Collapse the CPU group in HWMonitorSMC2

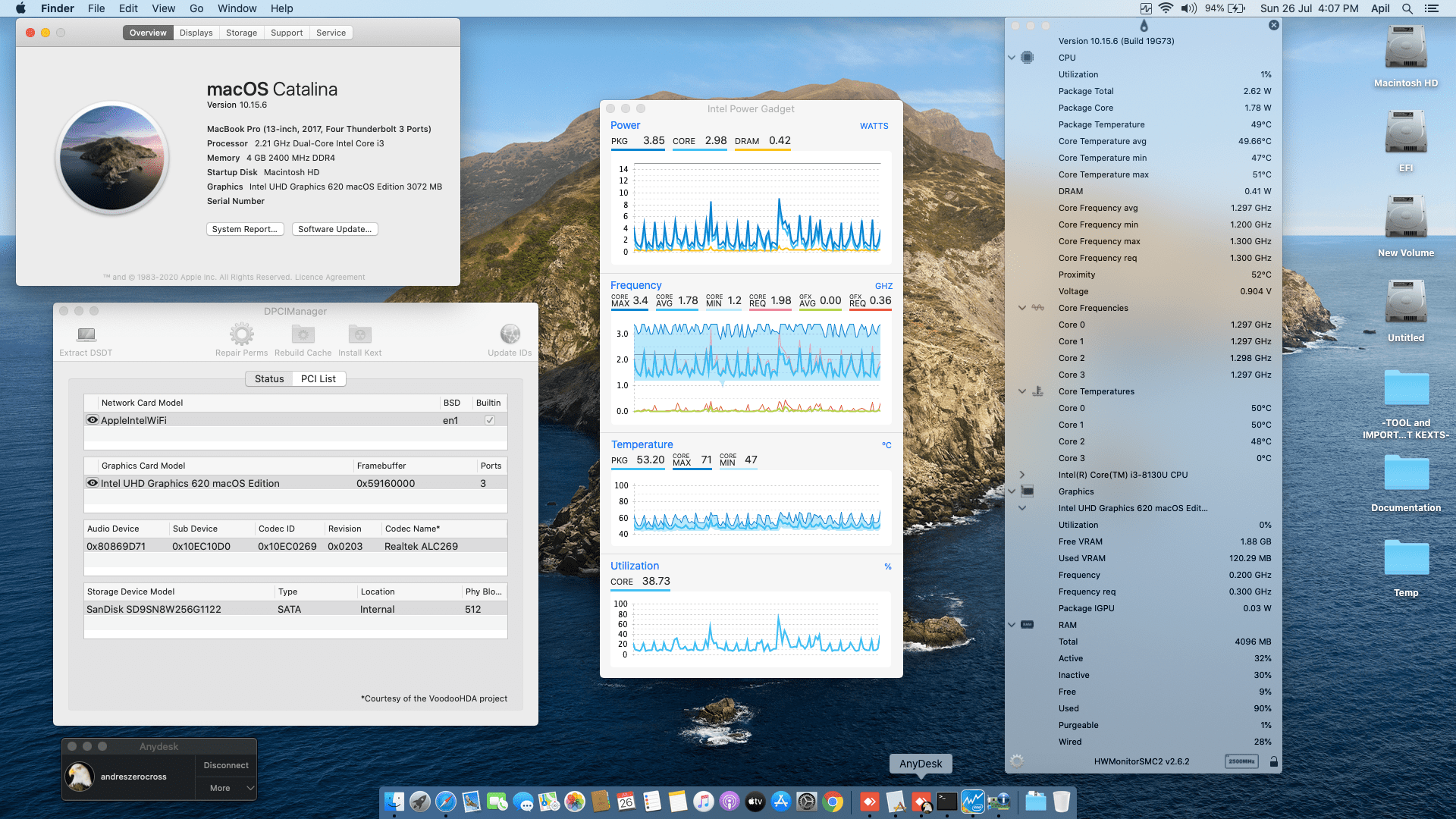point(1011,58)
